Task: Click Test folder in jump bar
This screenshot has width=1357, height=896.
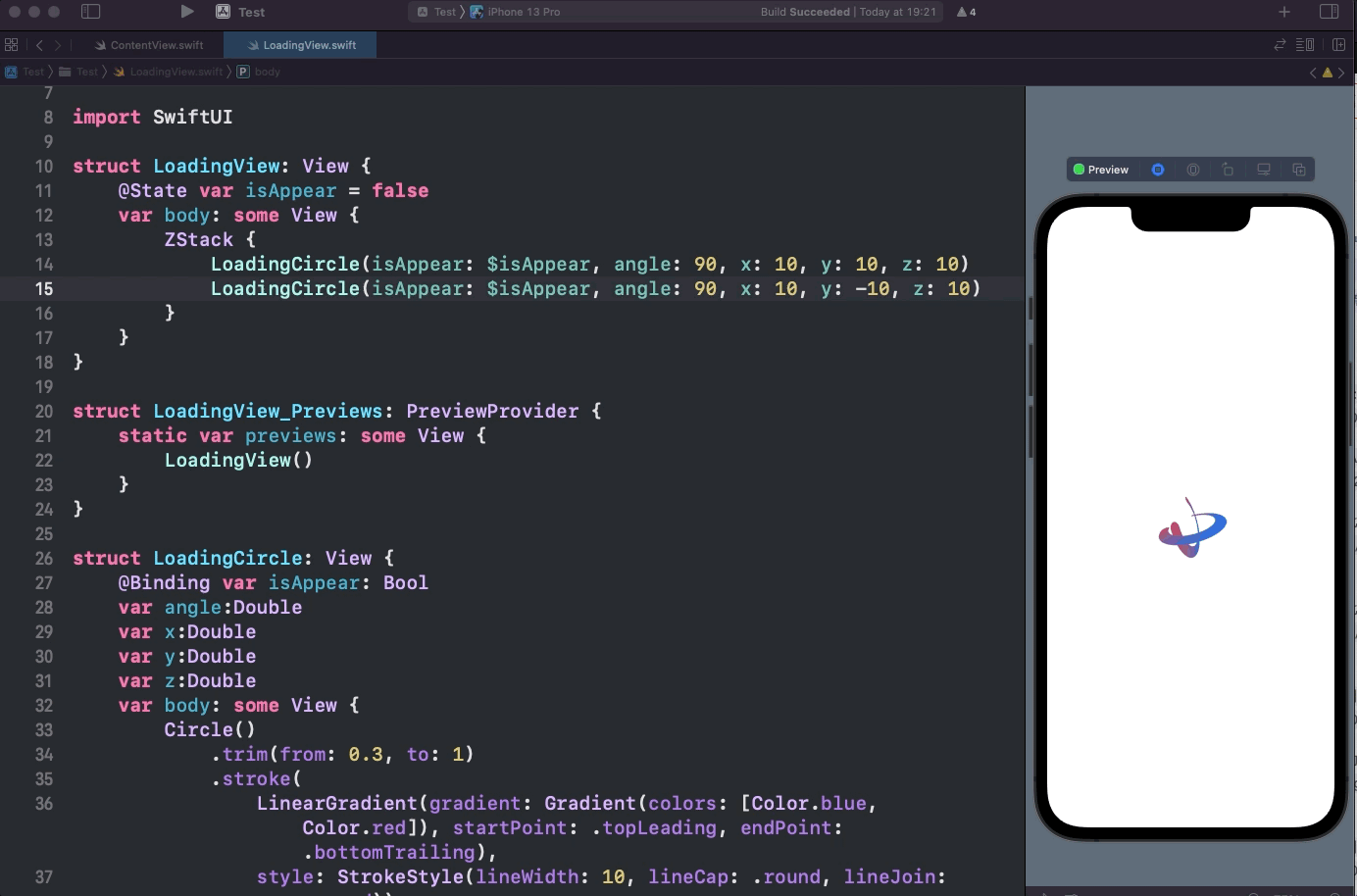Action: click(x=78, y=72)
